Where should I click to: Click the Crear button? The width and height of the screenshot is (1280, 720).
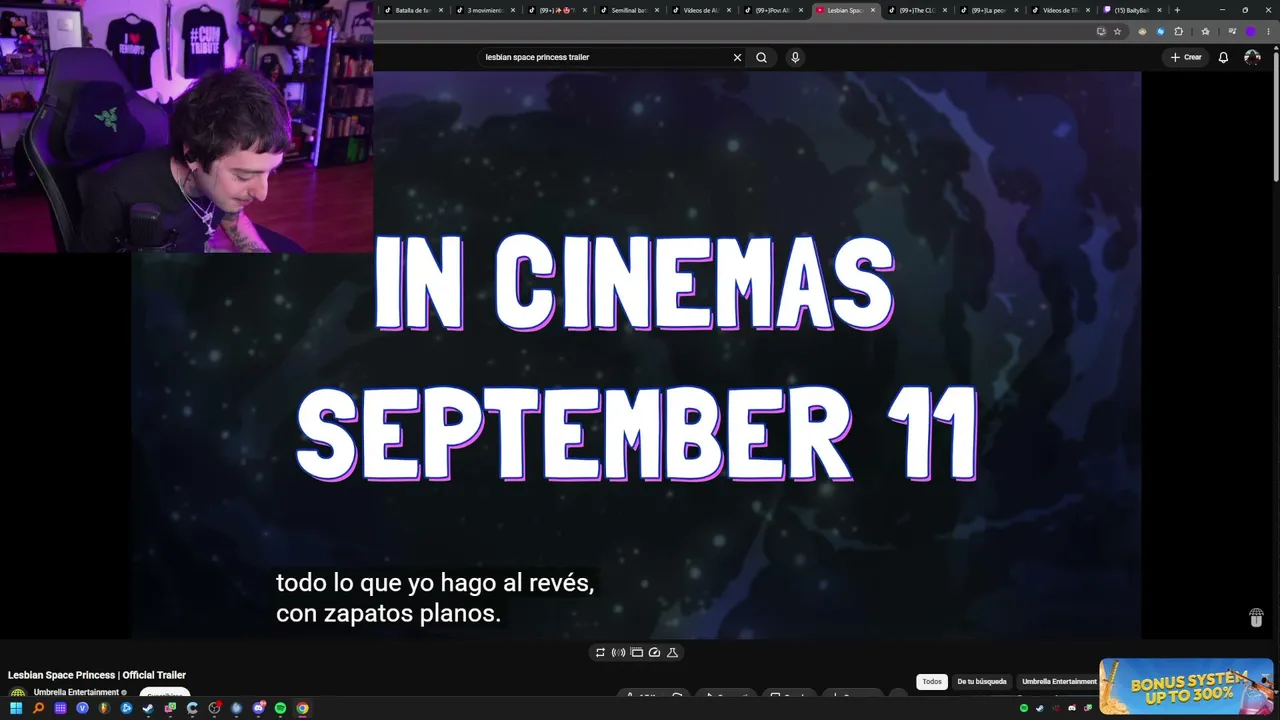click(x=1186, y=57)
